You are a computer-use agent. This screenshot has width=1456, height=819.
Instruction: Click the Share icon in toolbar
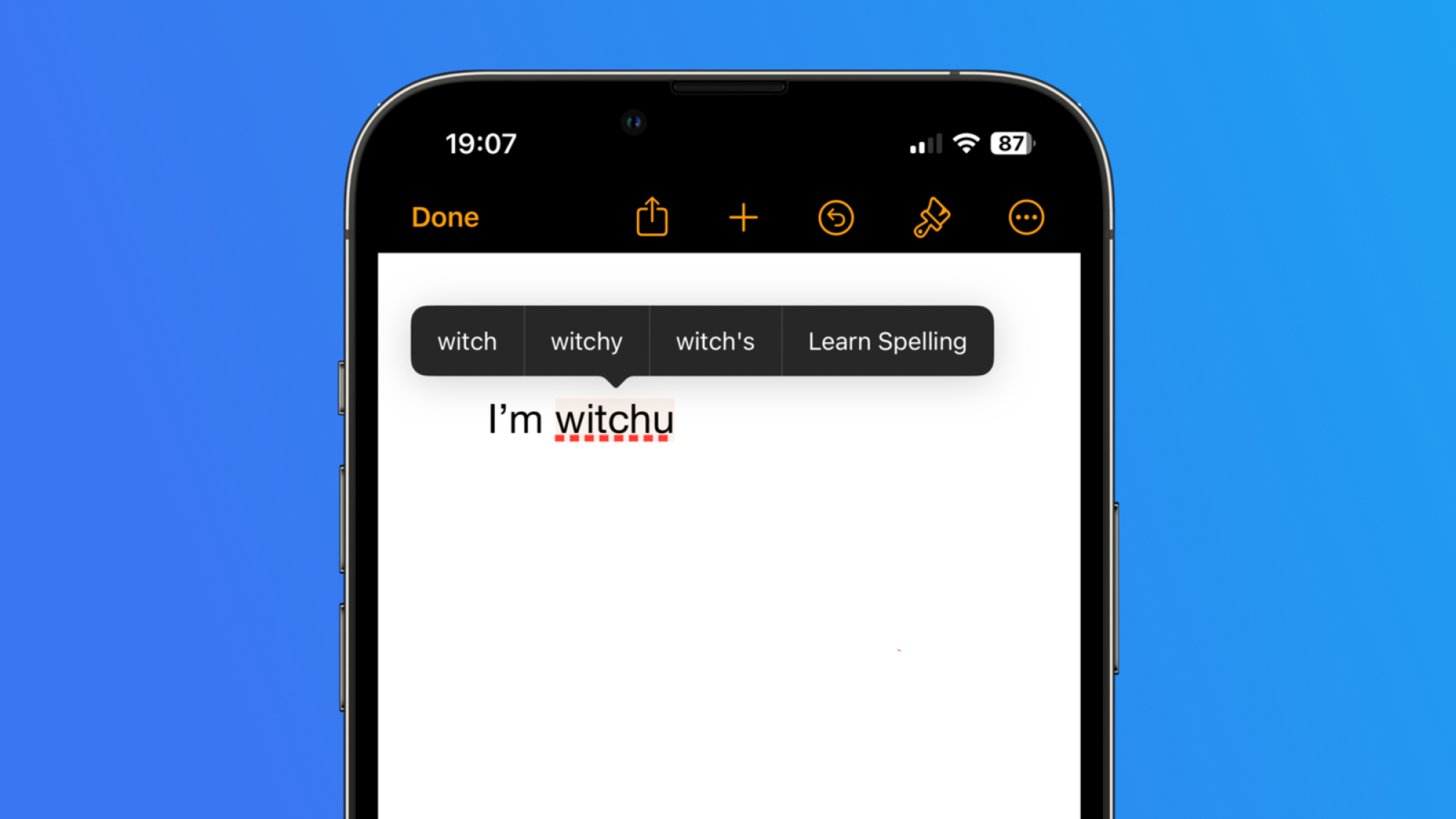click(652, 217)
